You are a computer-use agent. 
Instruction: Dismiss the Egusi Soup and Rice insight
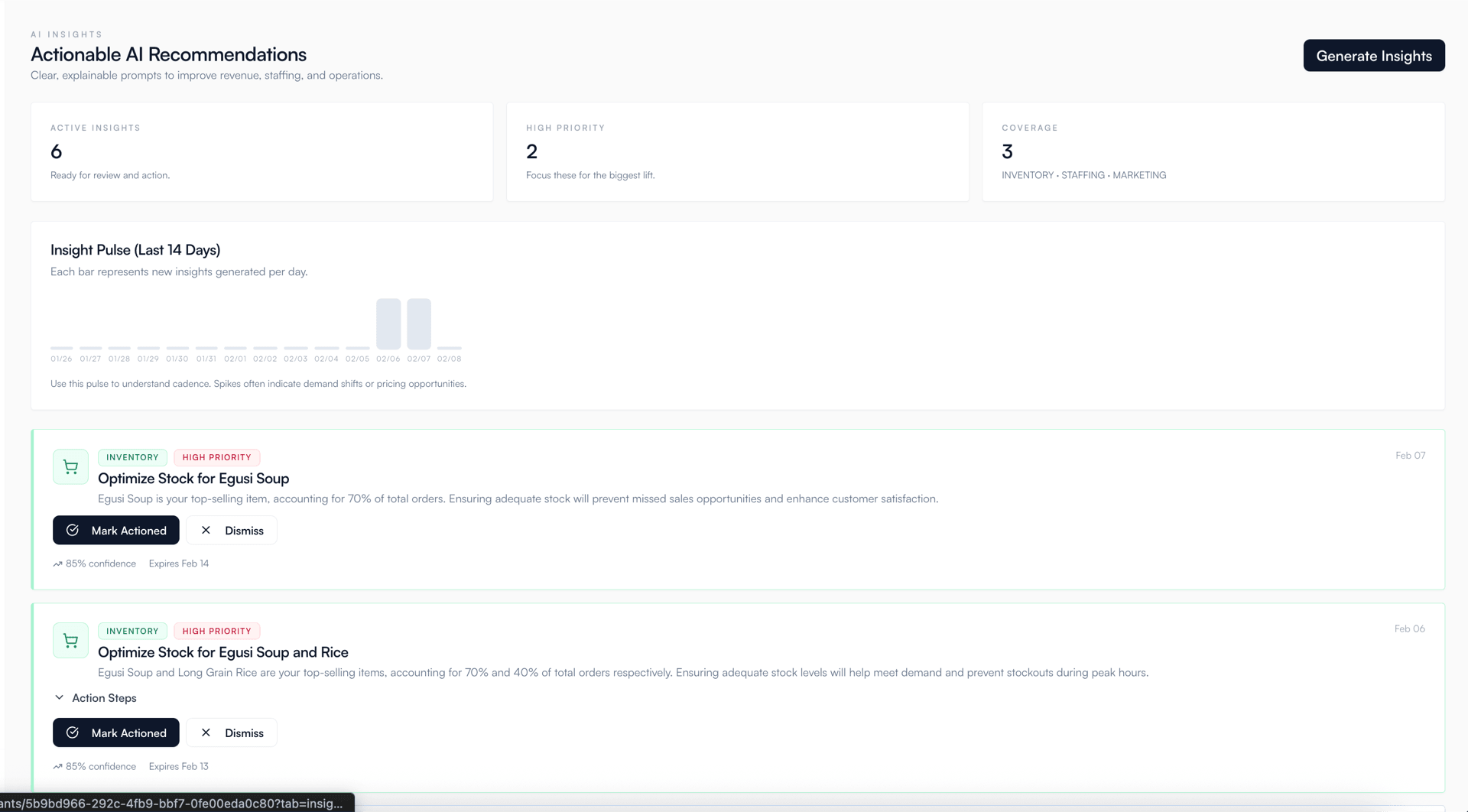point(232,732)
